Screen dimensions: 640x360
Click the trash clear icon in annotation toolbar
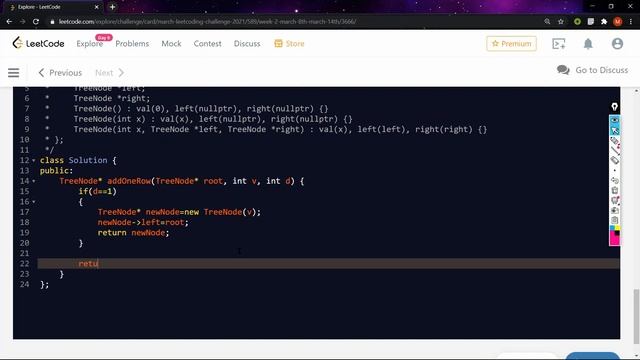point(614,191)
